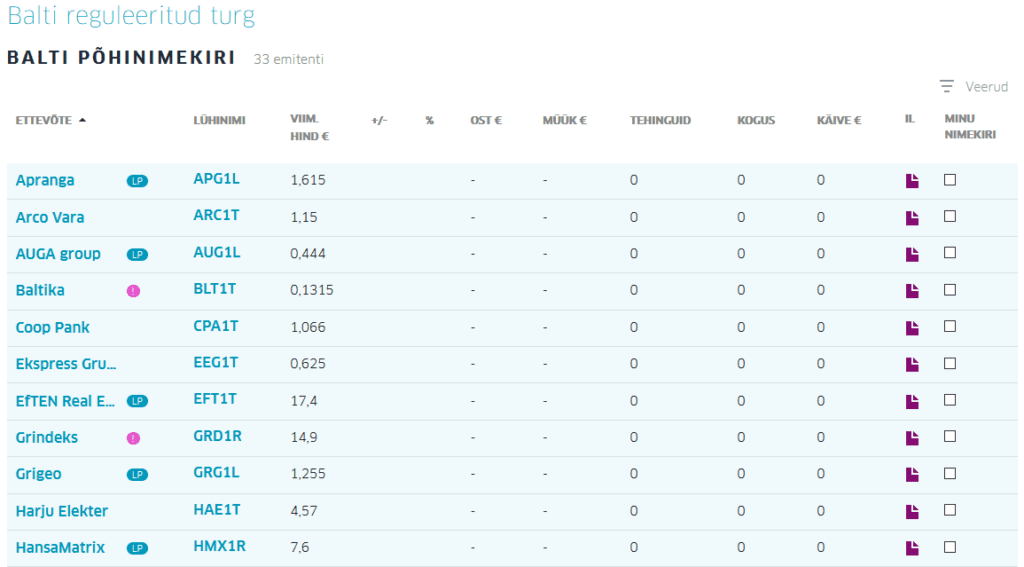
Task: Open the Apranga document icon
Action: 912,181
